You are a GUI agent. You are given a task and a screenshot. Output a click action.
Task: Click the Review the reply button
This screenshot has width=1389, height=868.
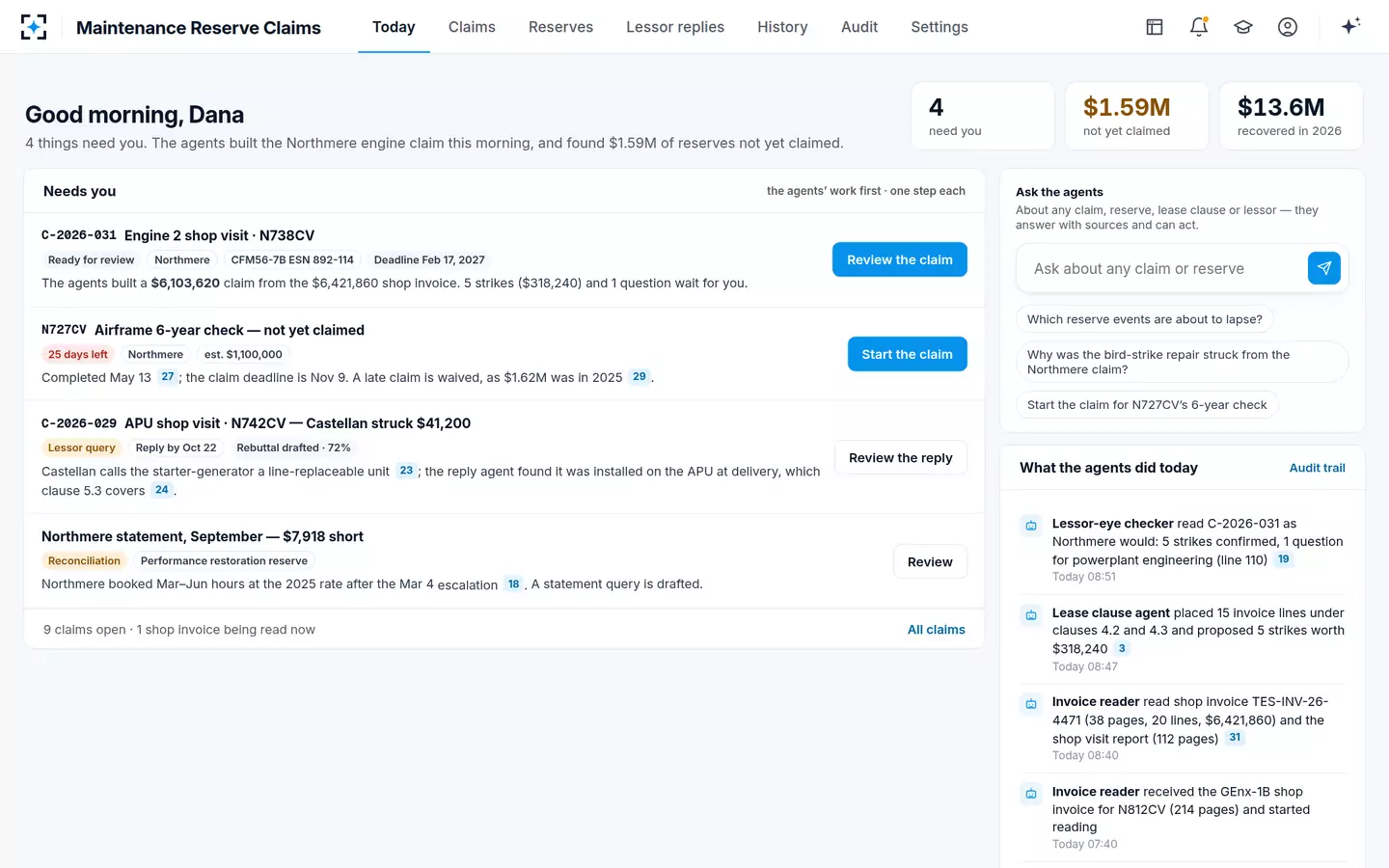pos(901,457)
